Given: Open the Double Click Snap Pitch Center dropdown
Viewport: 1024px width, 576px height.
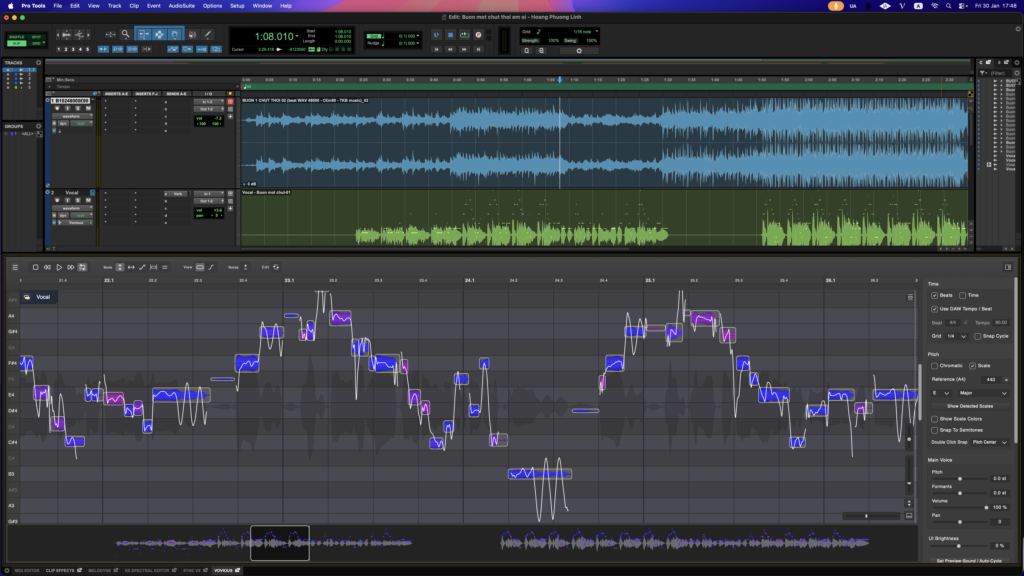Looking at the screenshot, I should click(x=990, y=442).
